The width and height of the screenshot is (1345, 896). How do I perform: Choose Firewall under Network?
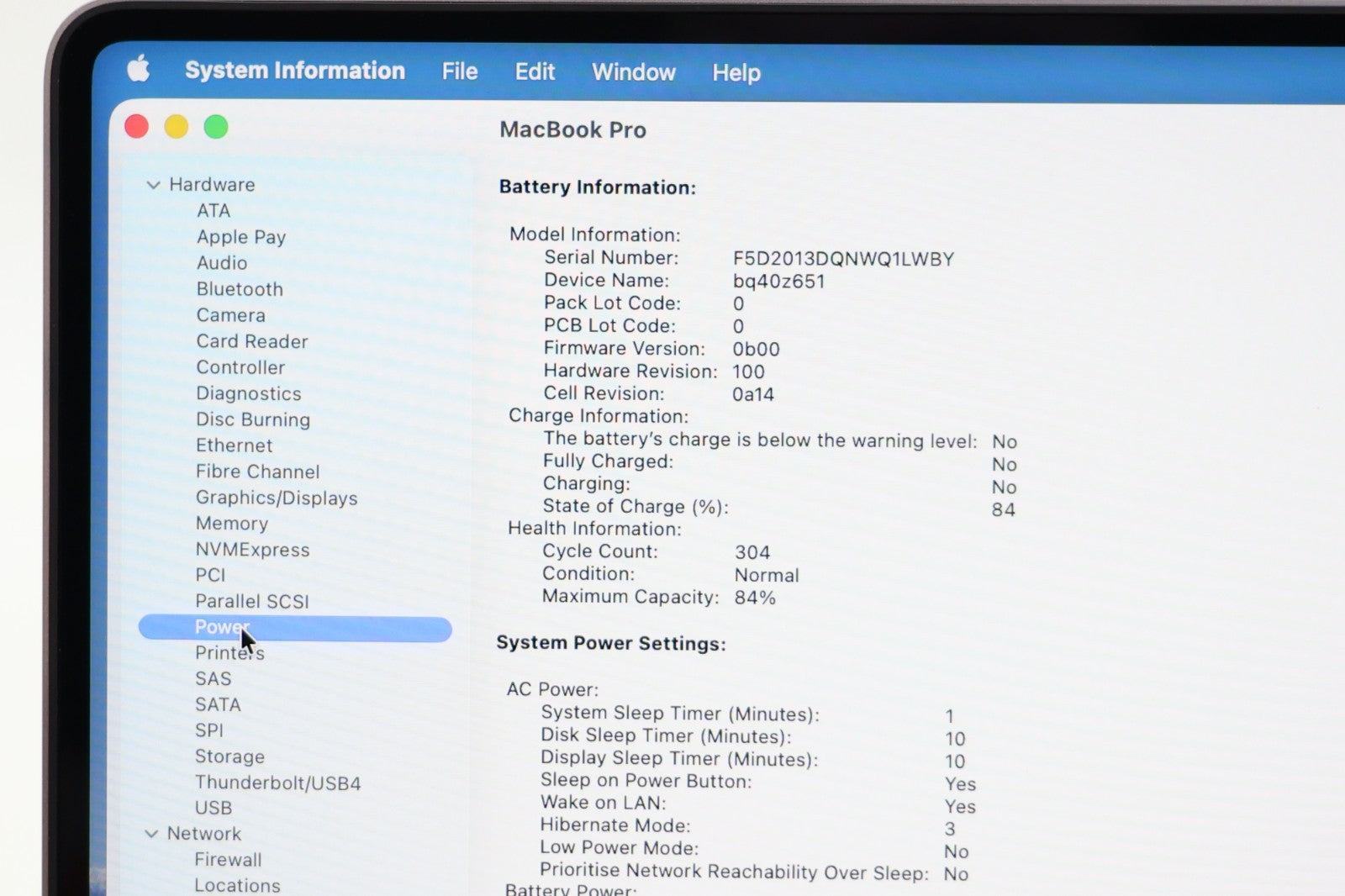click(228, 860)
